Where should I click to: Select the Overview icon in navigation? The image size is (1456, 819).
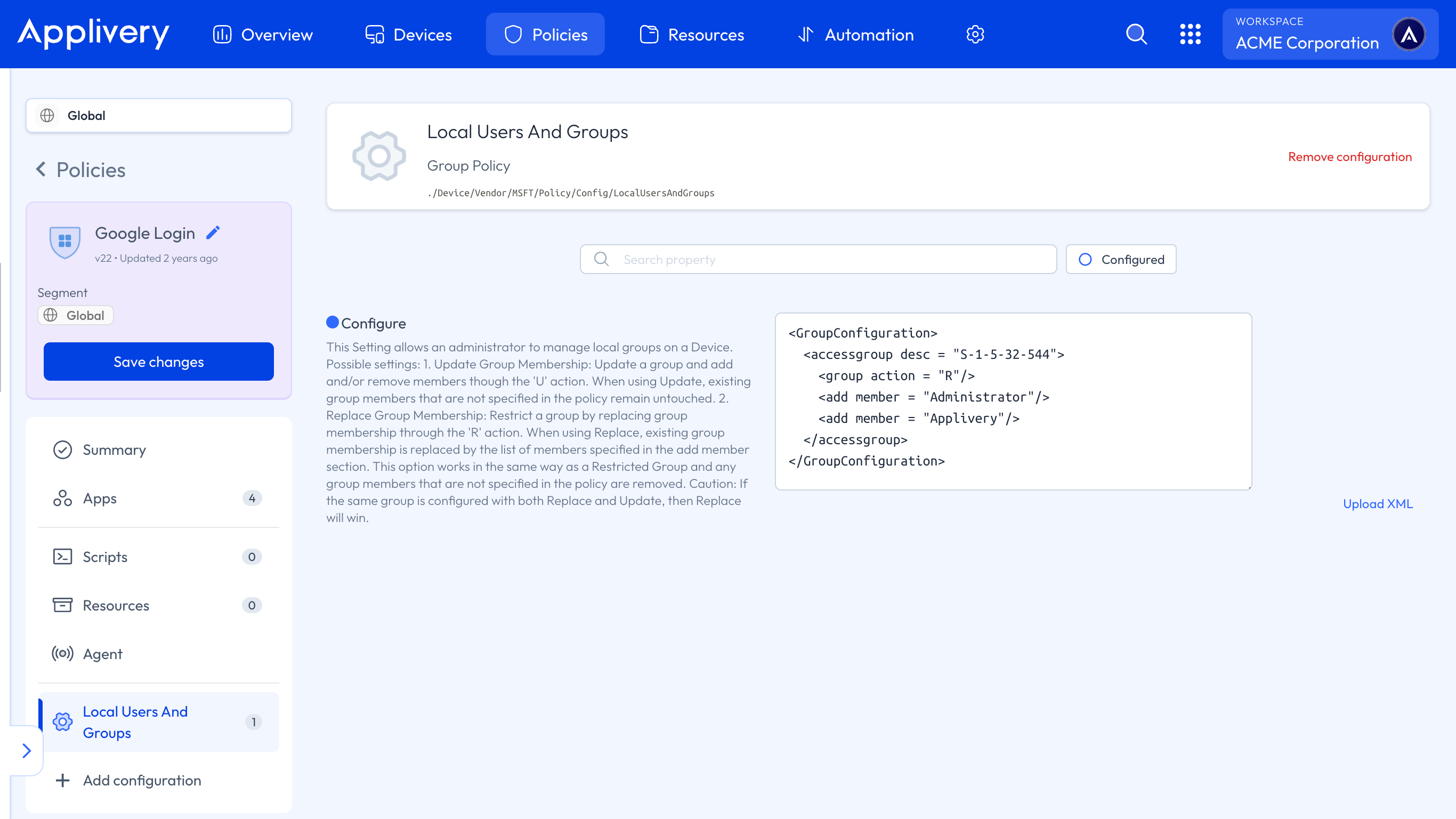[x=222, y=34]
